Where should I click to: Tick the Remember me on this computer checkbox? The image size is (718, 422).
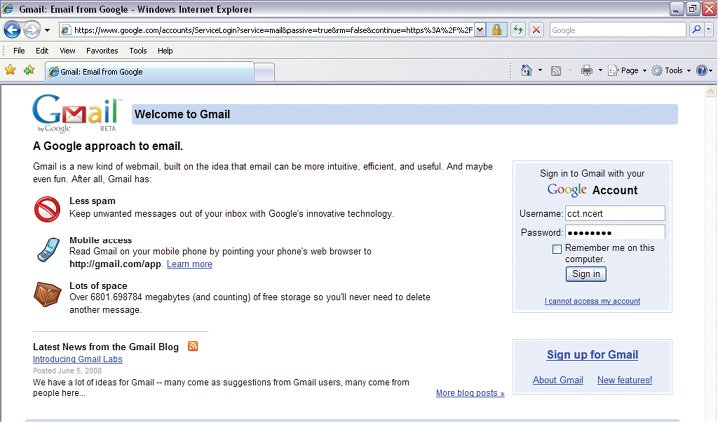point(557,249)
